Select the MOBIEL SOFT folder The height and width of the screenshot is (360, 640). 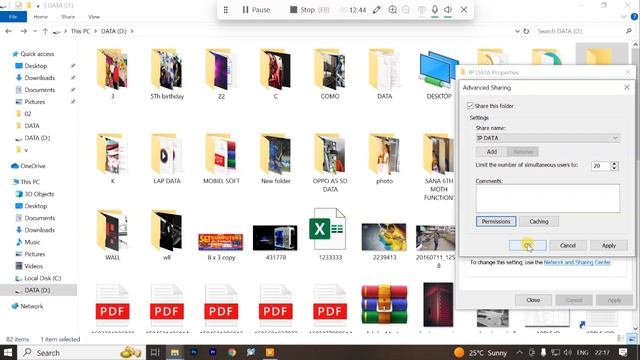click(x=221, y=158)
